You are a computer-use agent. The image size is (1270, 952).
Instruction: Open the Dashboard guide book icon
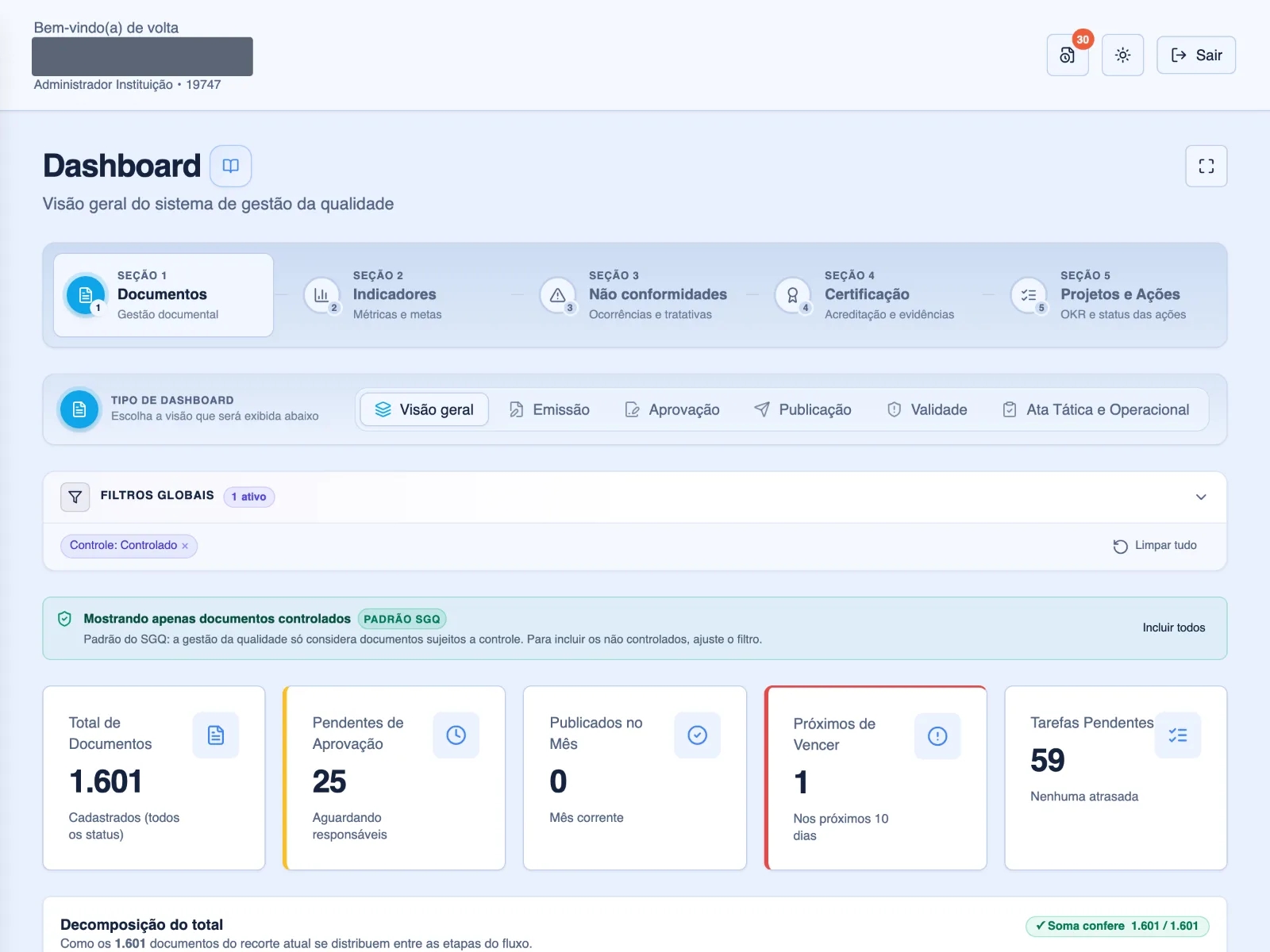click(230, 166)
